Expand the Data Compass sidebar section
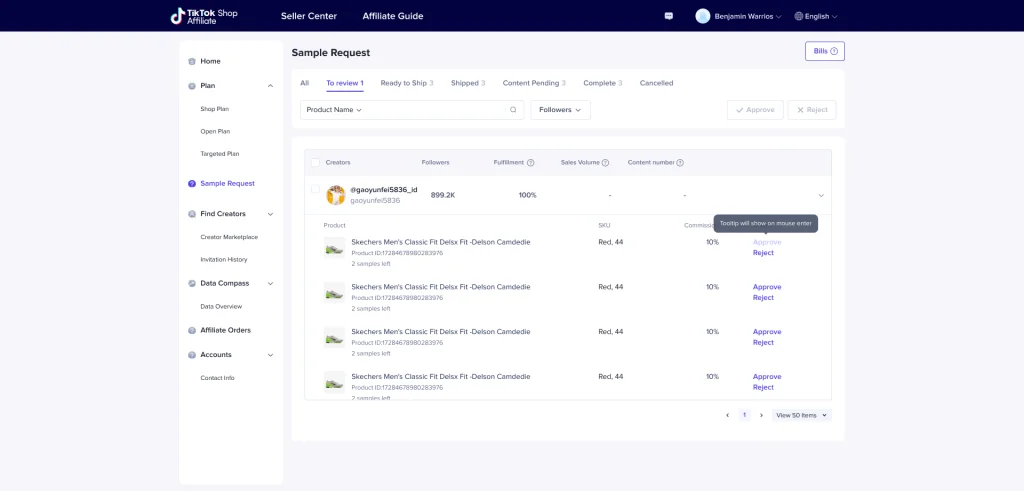 [270, 283]
